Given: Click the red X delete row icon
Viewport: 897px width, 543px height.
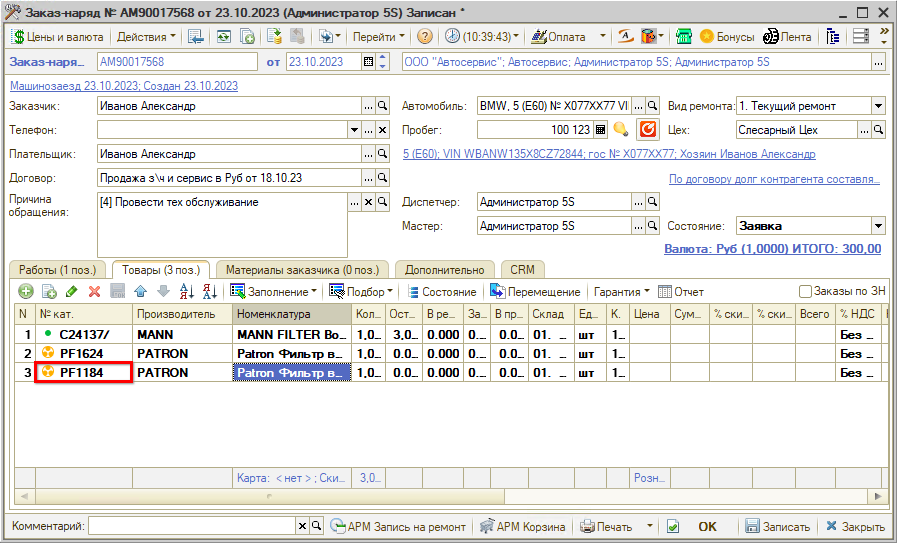Looking at the screenshot, I should point(94,291).
